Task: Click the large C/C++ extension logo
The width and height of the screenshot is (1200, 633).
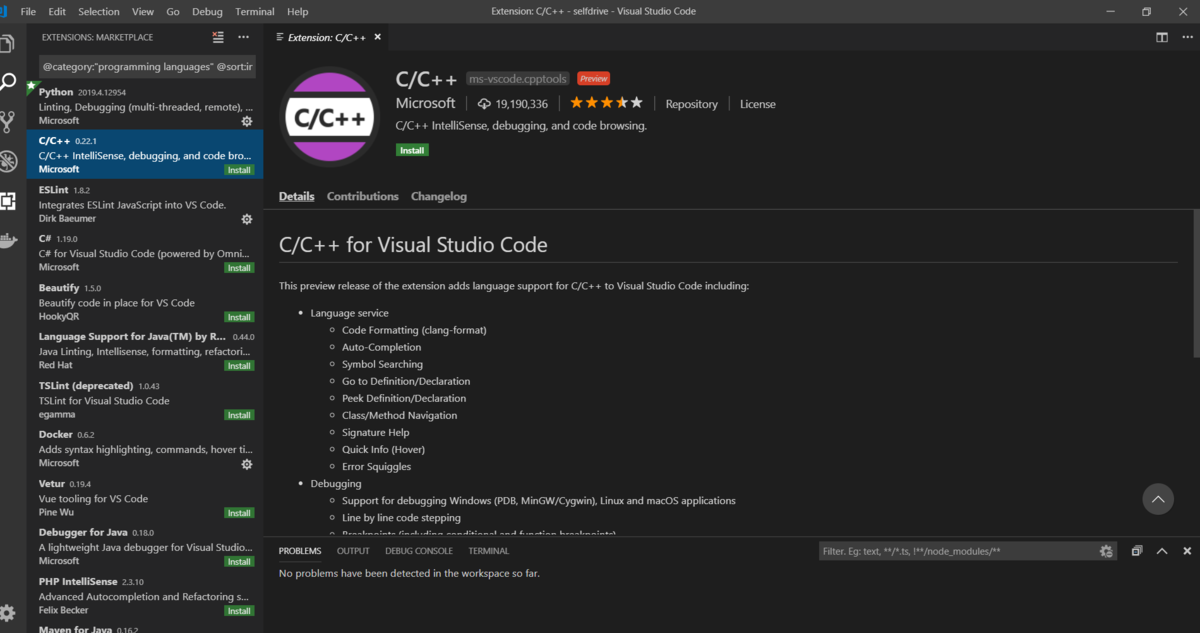Action: click(331, 118)
